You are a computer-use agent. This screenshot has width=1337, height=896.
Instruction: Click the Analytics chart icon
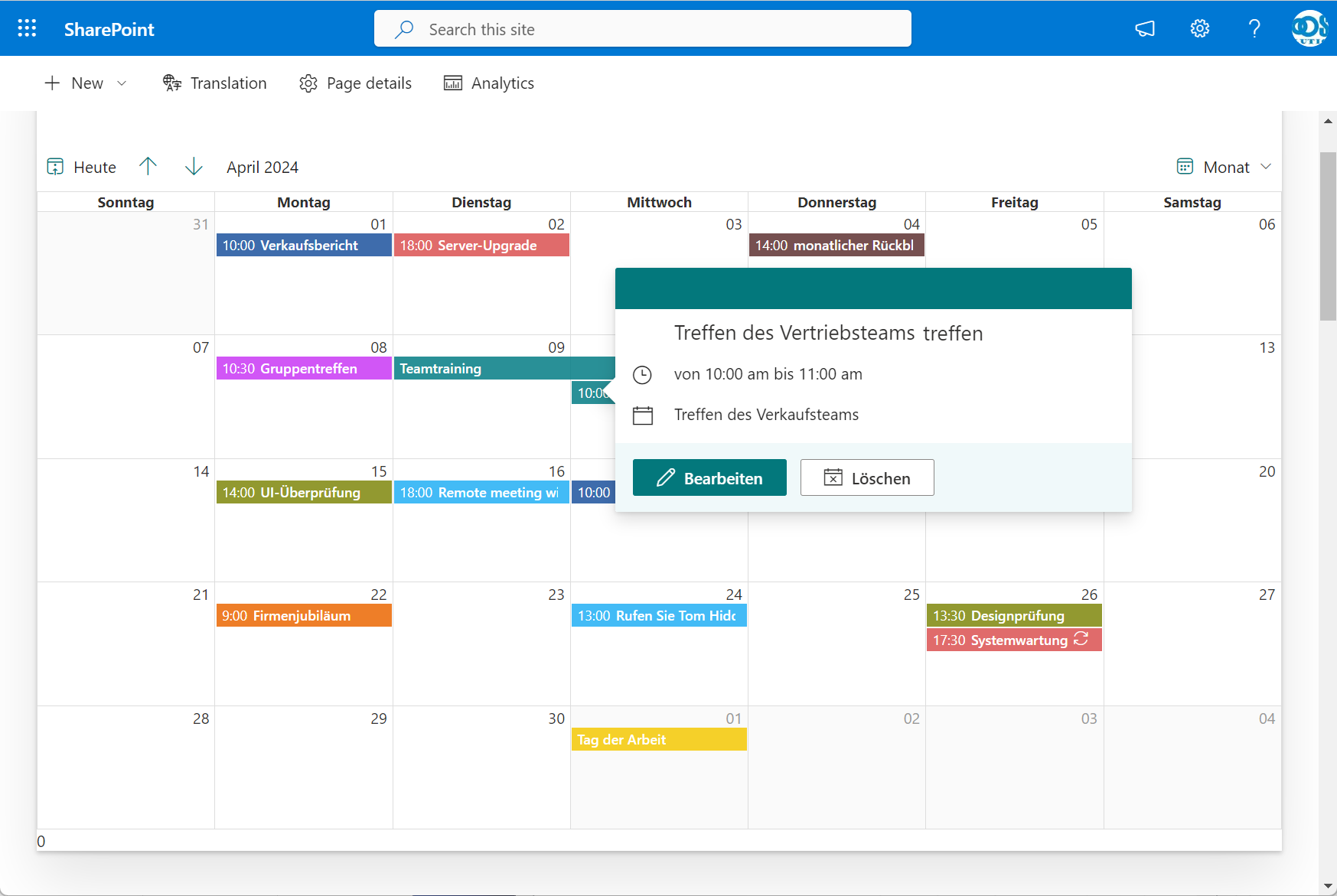(x=453, y=83)
